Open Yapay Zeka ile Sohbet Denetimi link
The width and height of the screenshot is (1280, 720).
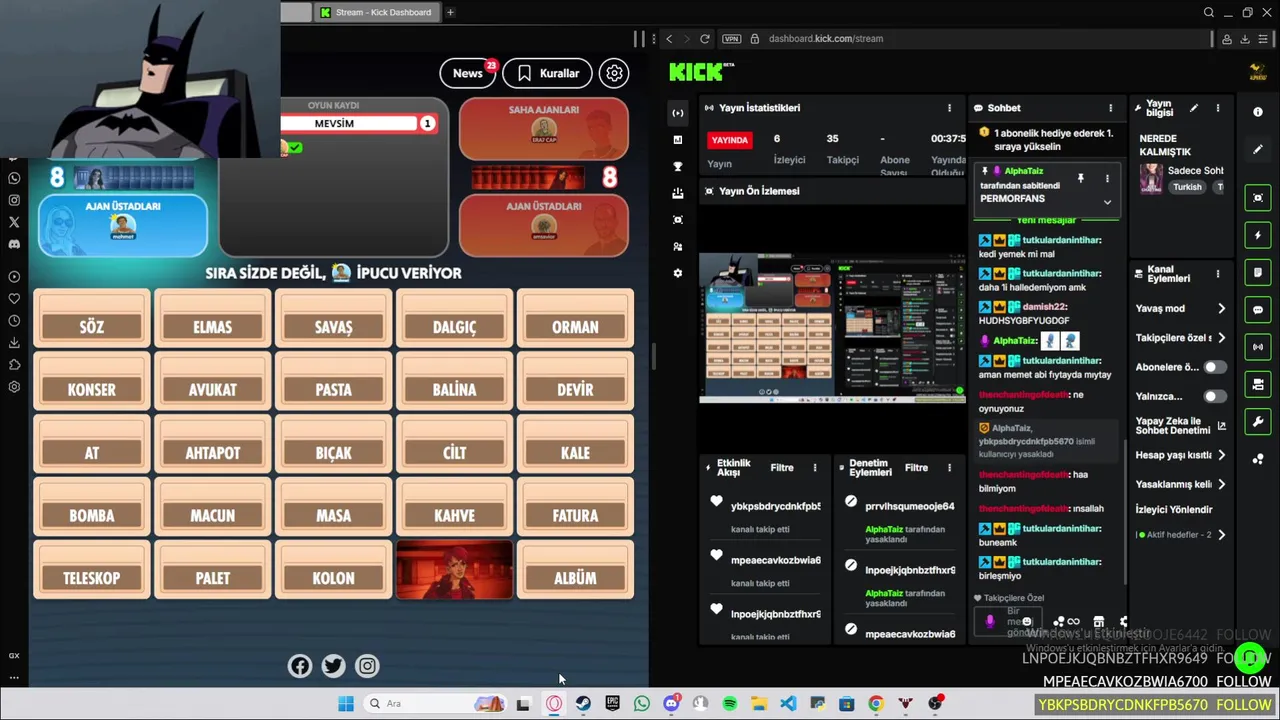[x=1181, y=425]
